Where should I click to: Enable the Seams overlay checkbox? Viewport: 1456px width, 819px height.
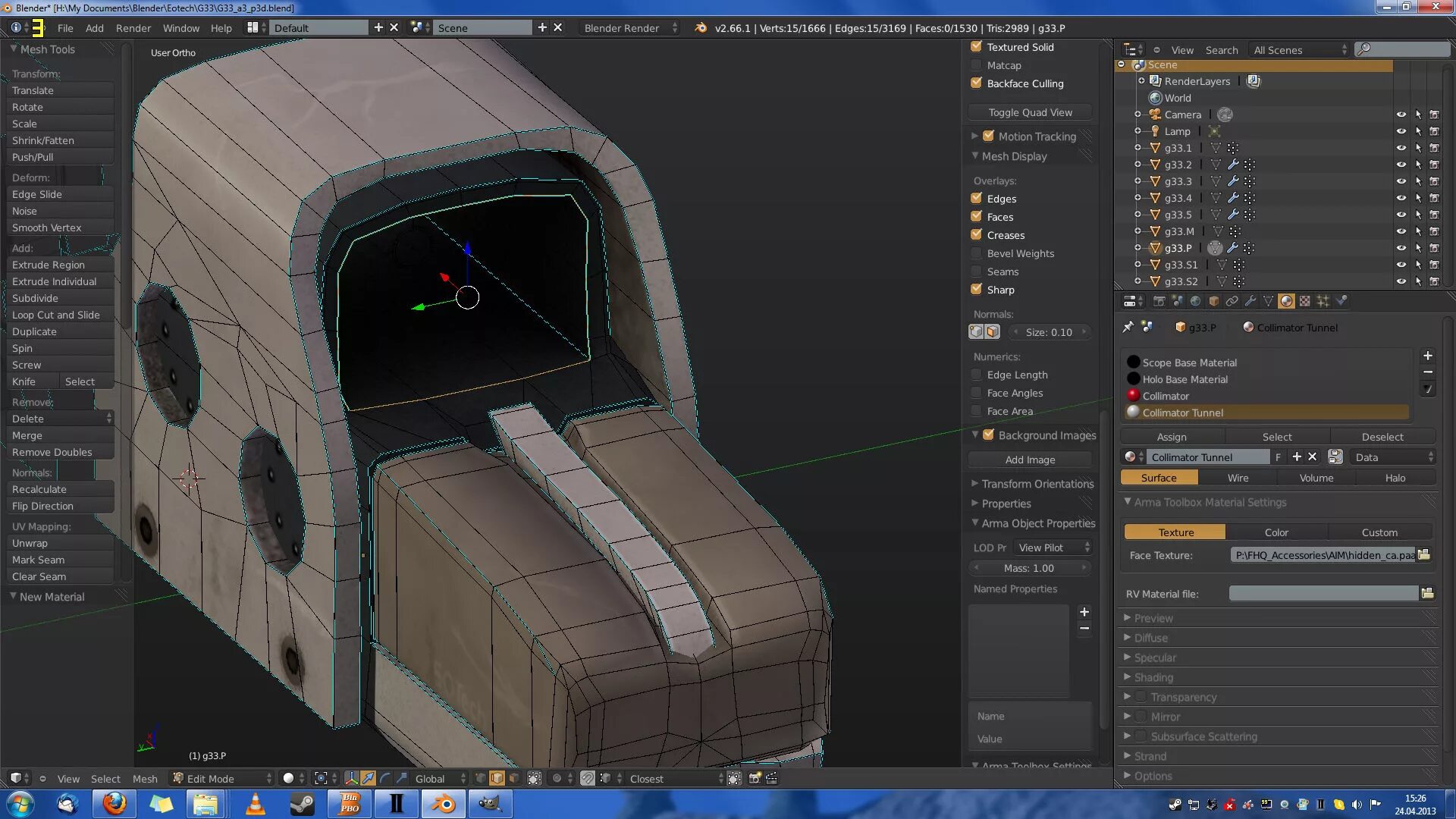click(977, 271)
